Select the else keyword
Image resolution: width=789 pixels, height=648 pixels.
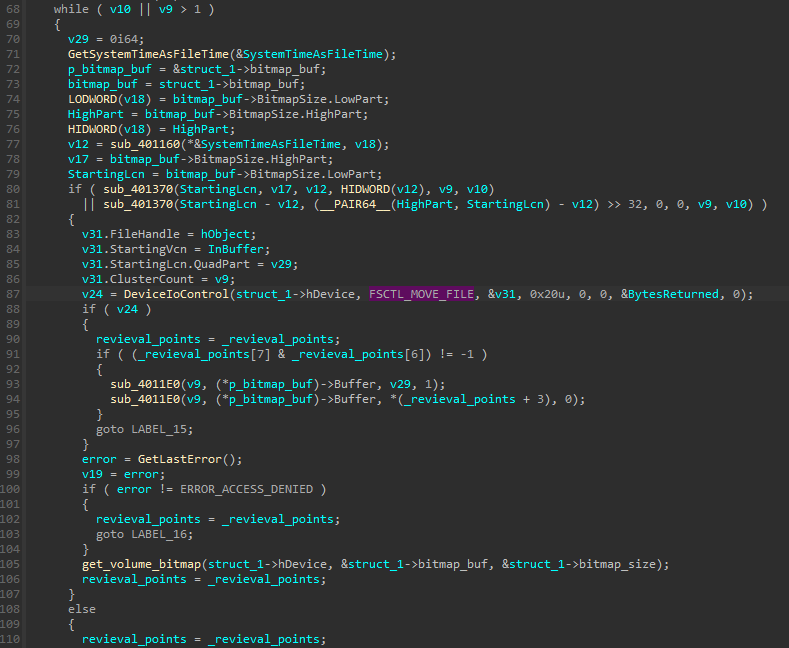(x=81, y=609)
